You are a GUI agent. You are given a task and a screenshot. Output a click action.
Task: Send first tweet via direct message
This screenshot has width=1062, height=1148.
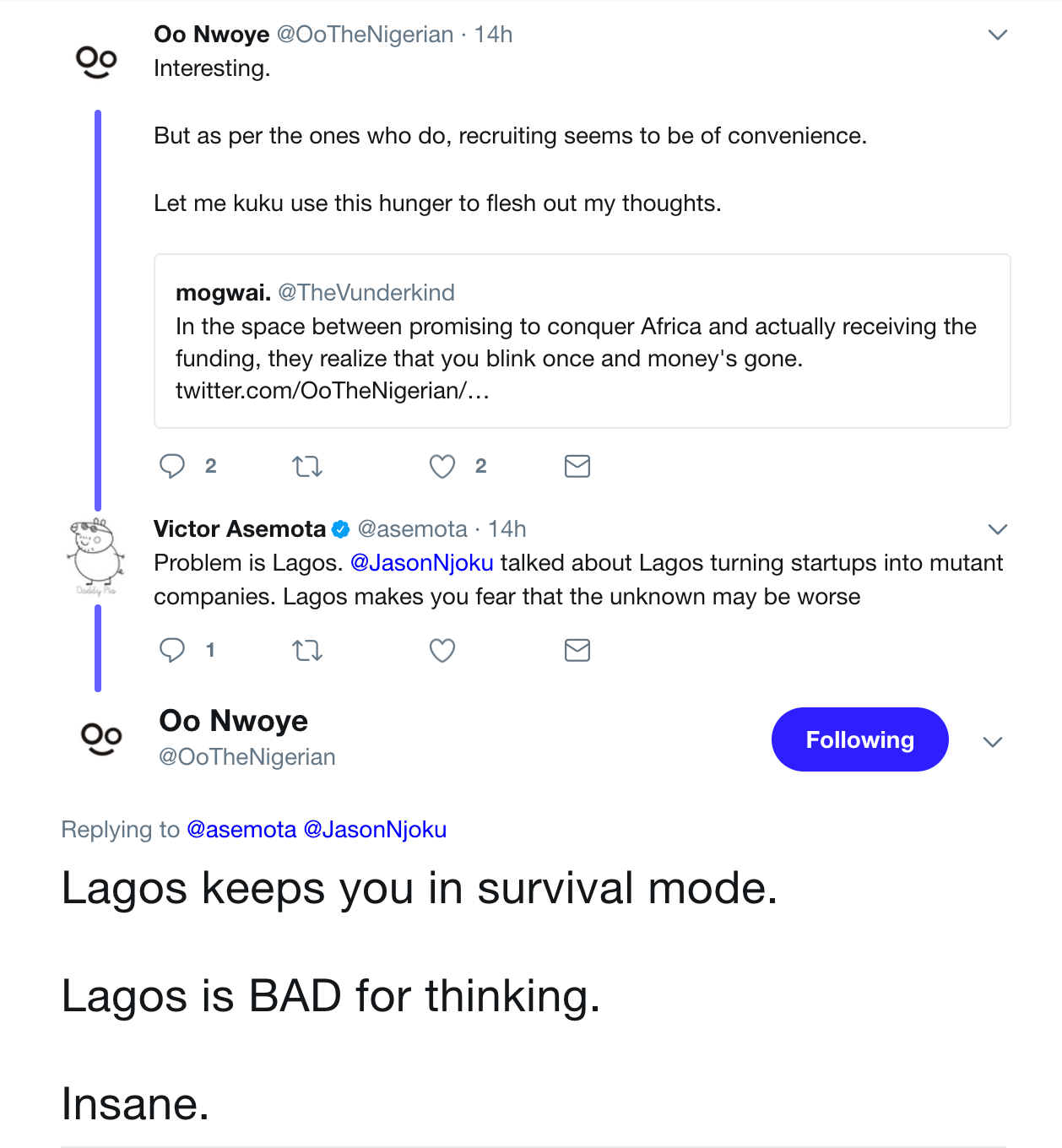coord(577,466)
